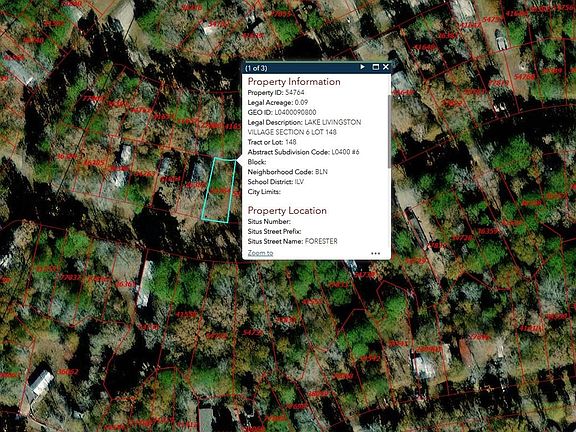Image resolution: width=576 pixels, height=432 pixels.
Task: Open the popup's three-dot actions menu
Action: click(x=375, y=253)
